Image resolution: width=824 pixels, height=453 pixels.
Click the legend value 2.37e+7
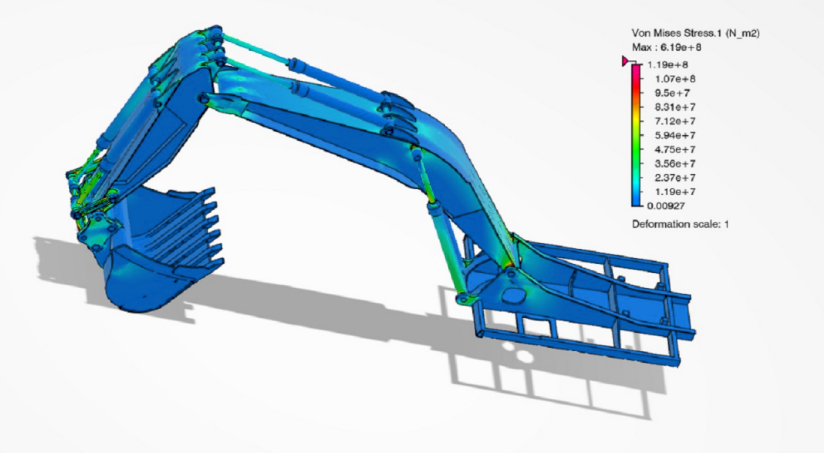[x=675, y=178]
